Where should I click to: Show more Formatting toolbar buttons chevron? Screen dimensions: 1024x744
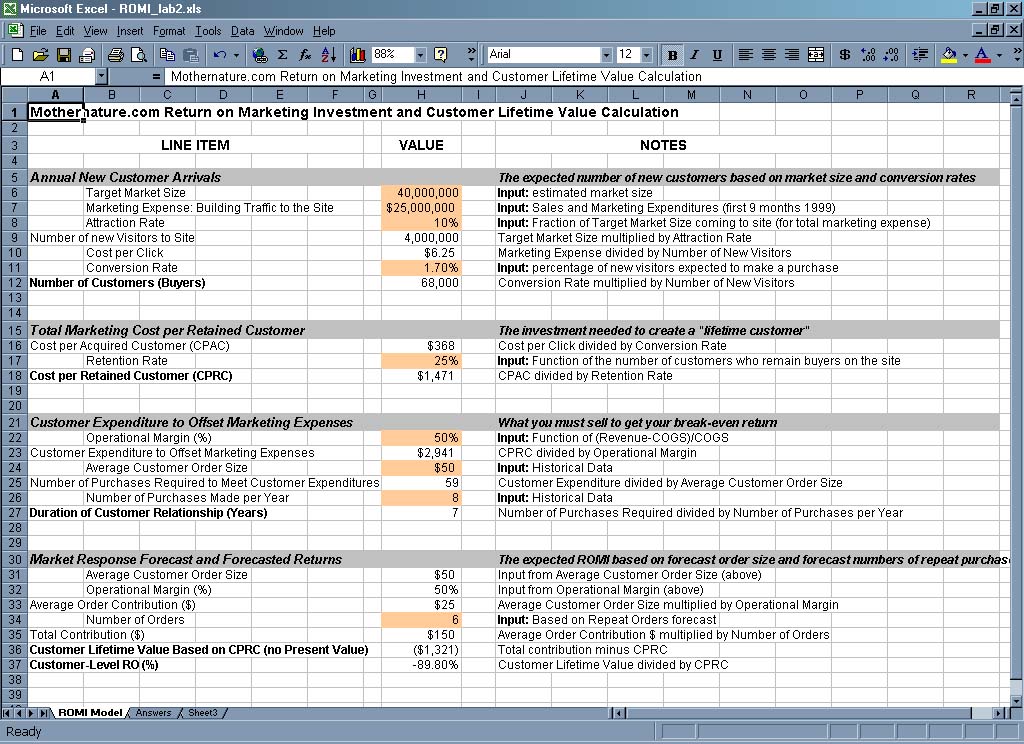pyautogui.click(x=1017, y=54)
